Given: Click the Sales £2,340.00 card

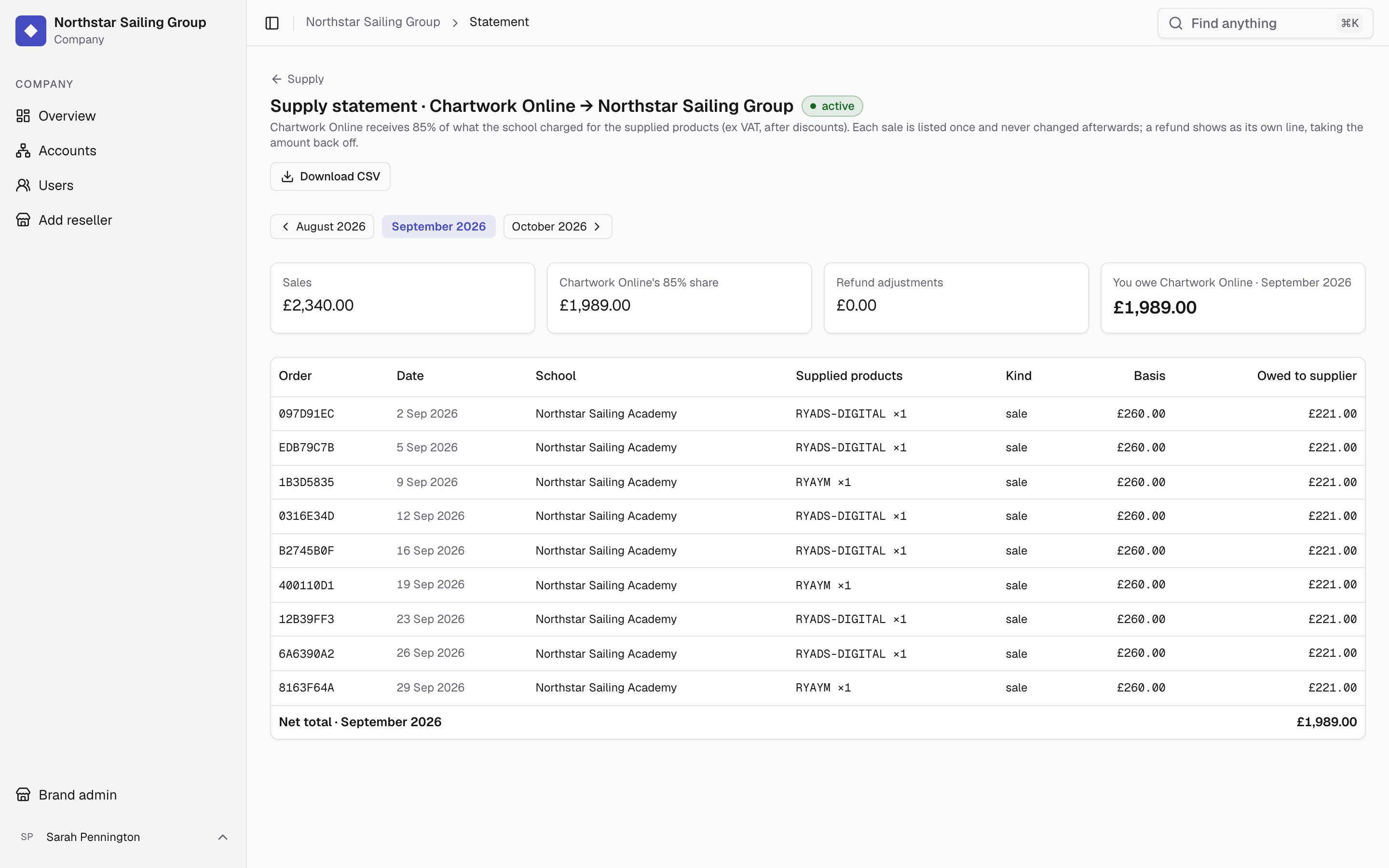Looking at the screenshot, I should click(402, 298).
